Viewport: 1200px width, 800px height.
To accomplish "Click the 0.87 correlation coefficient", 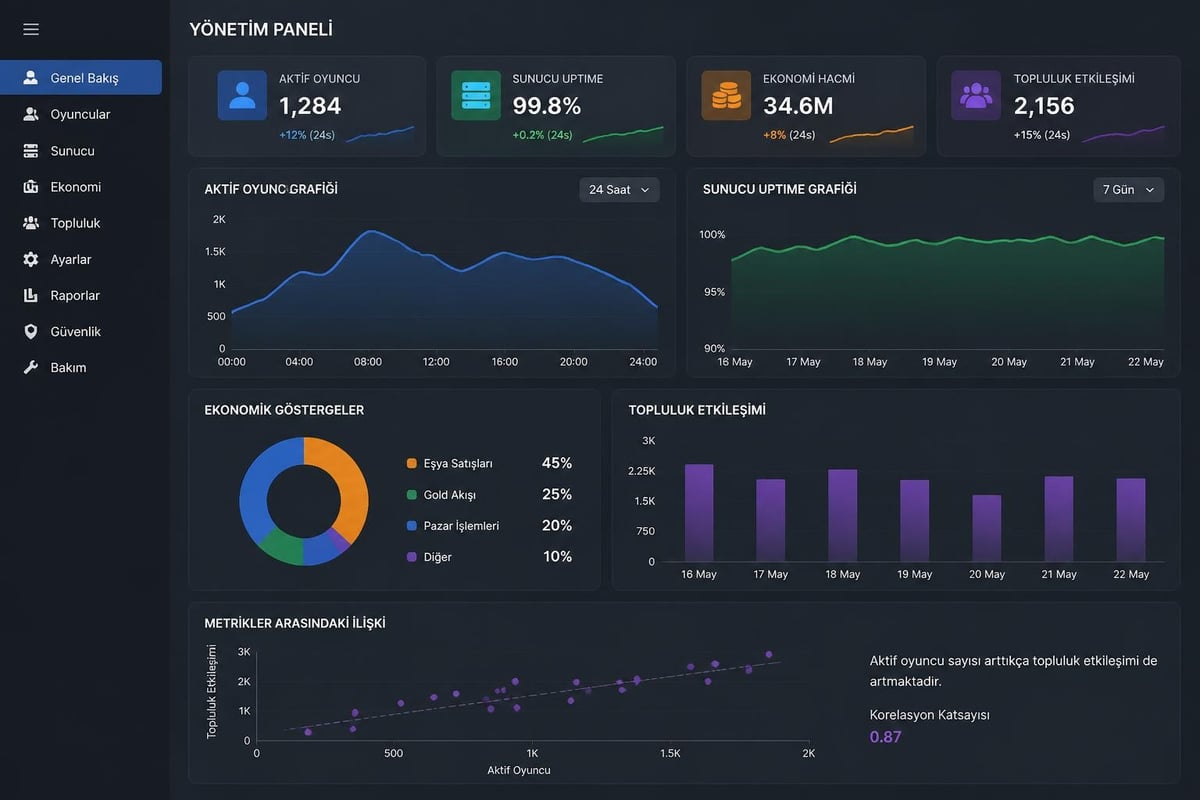I will click(885, 737).
